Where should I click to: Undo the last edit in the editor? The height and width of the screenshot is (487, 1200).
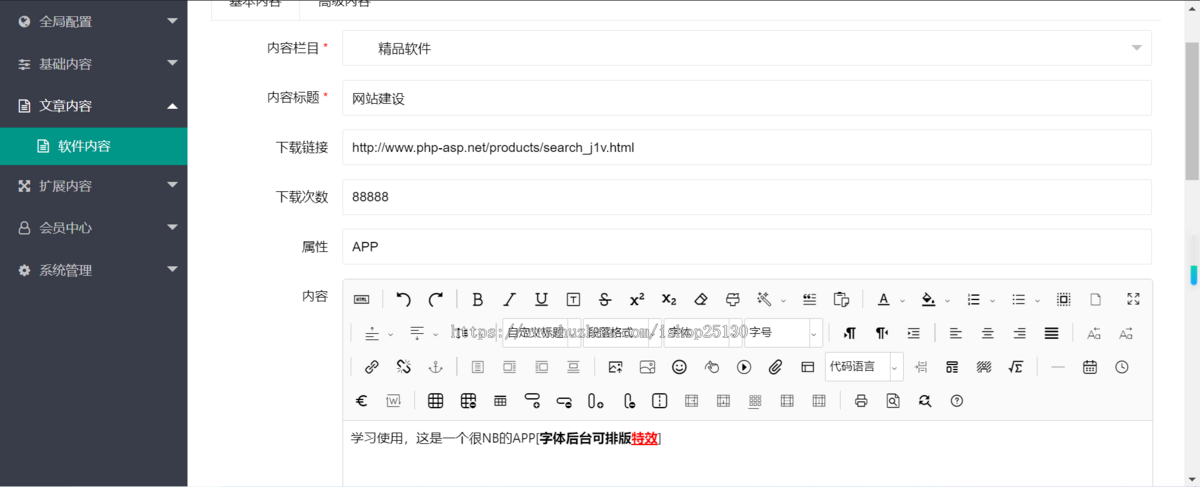[x=403, y=299]
